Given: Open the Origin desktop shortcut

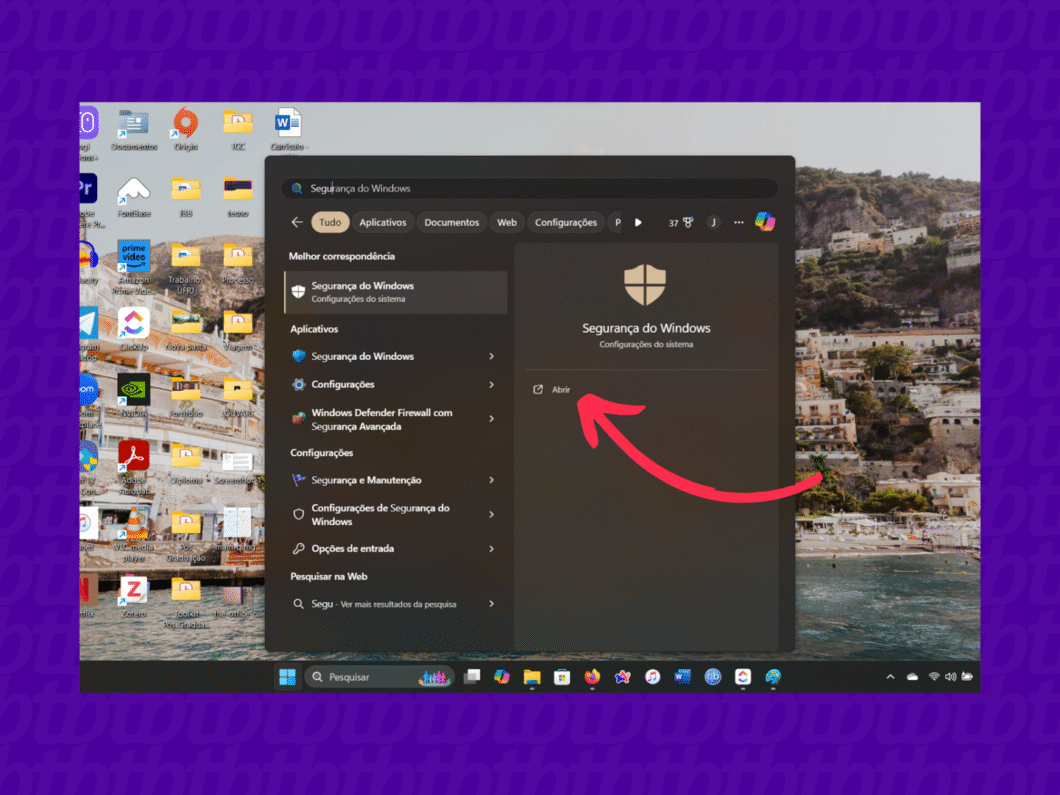Looking at the screenshot, I should point(185,128).
